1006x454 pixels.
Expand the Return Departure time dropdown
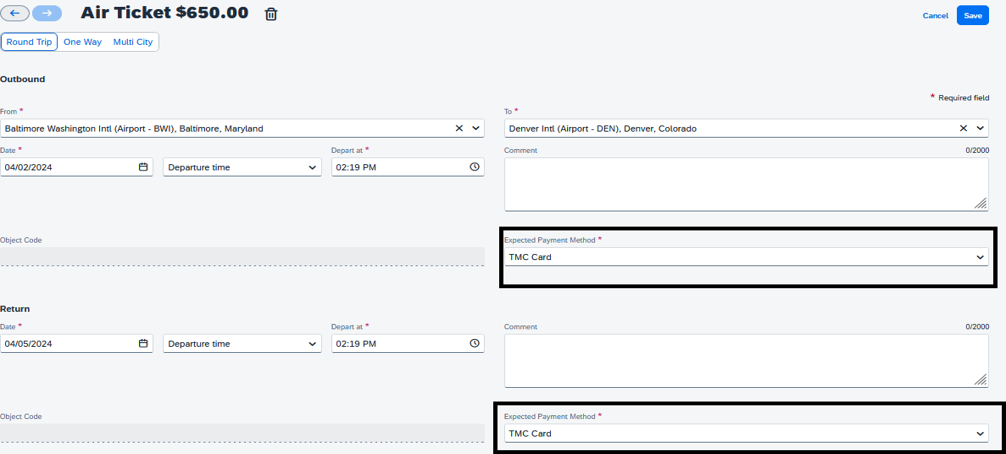(x=242, y=343)
